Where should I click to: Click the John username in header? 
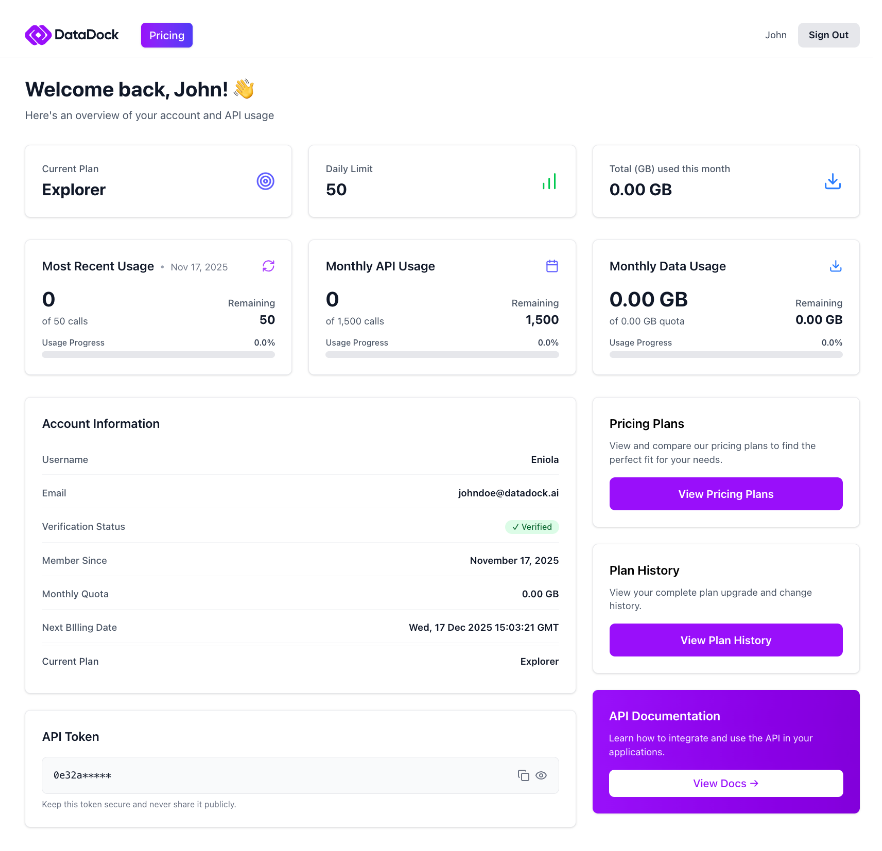[775, 35]
